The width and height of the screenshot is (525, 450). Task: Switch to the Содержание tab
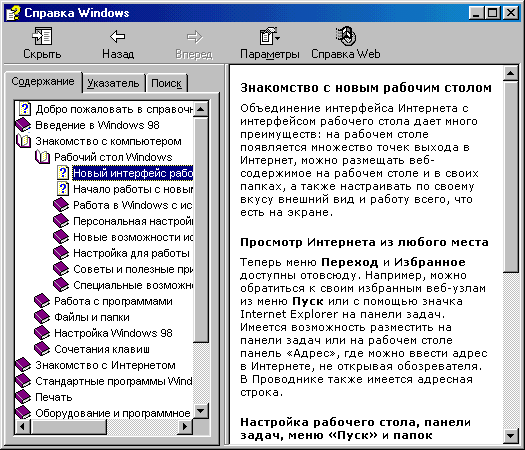[x=43, y=81]
